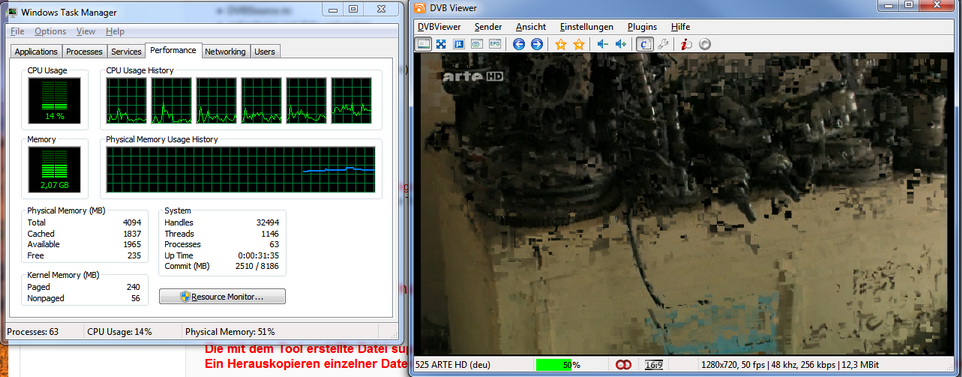The image size is (962, 377).
Task: Select the Performance tab
Action: point(173,50)
